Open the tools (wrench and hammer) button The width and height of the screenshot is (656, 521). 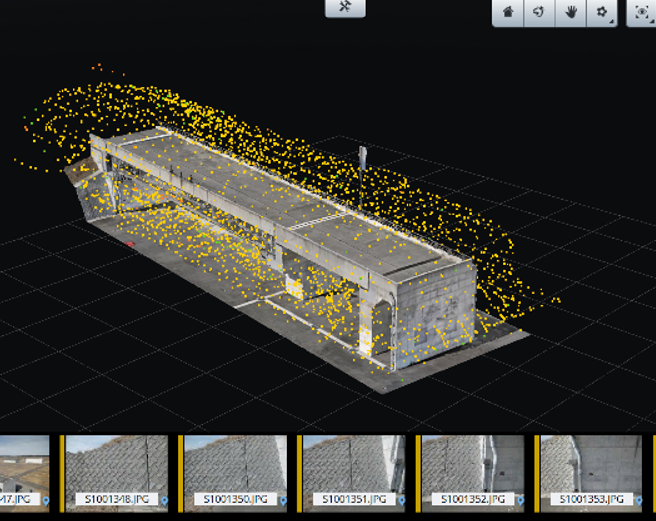[345, 7]
